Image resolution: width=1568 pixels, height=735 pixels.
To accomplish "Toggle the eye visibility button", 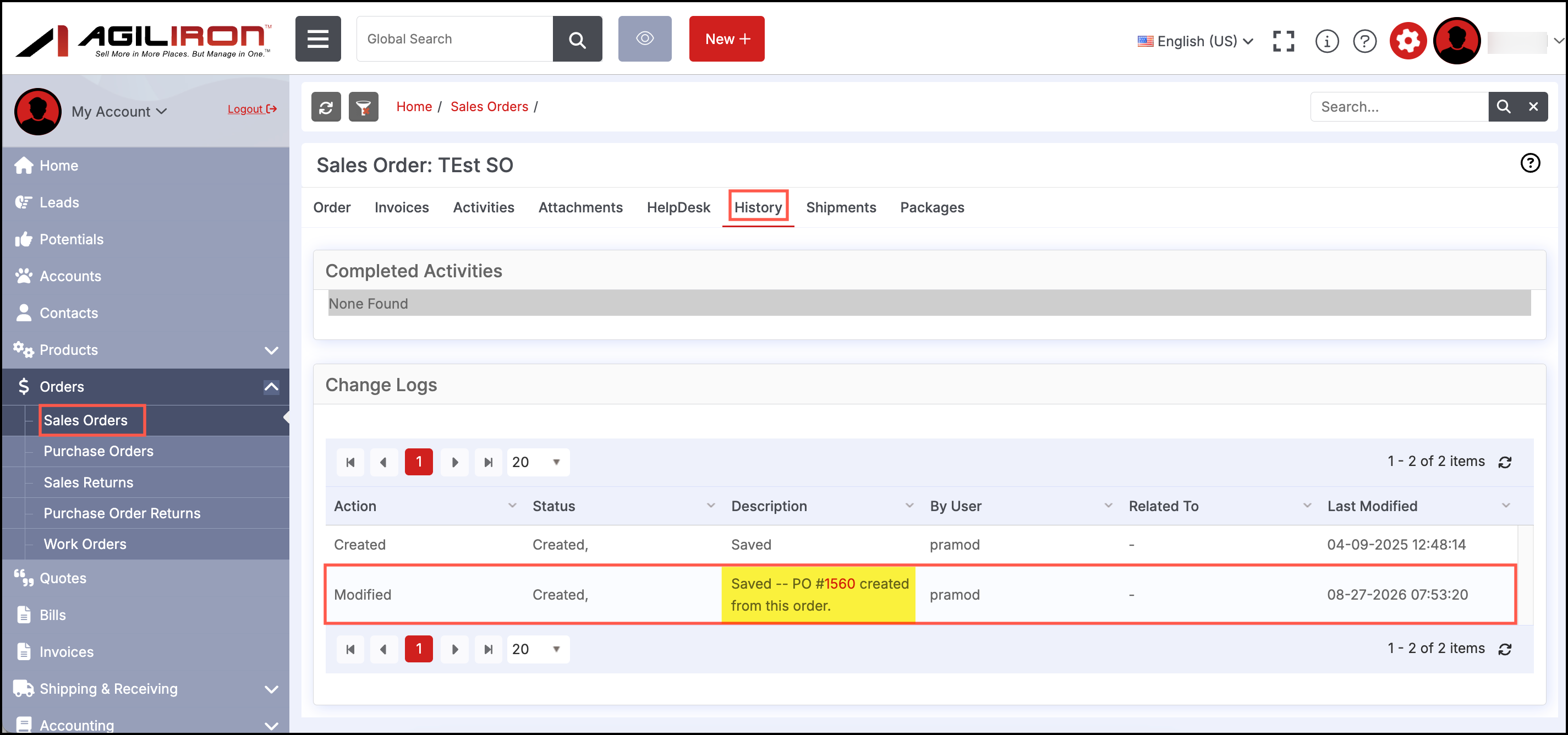I will pyautogui.click(x=645, y=39).
